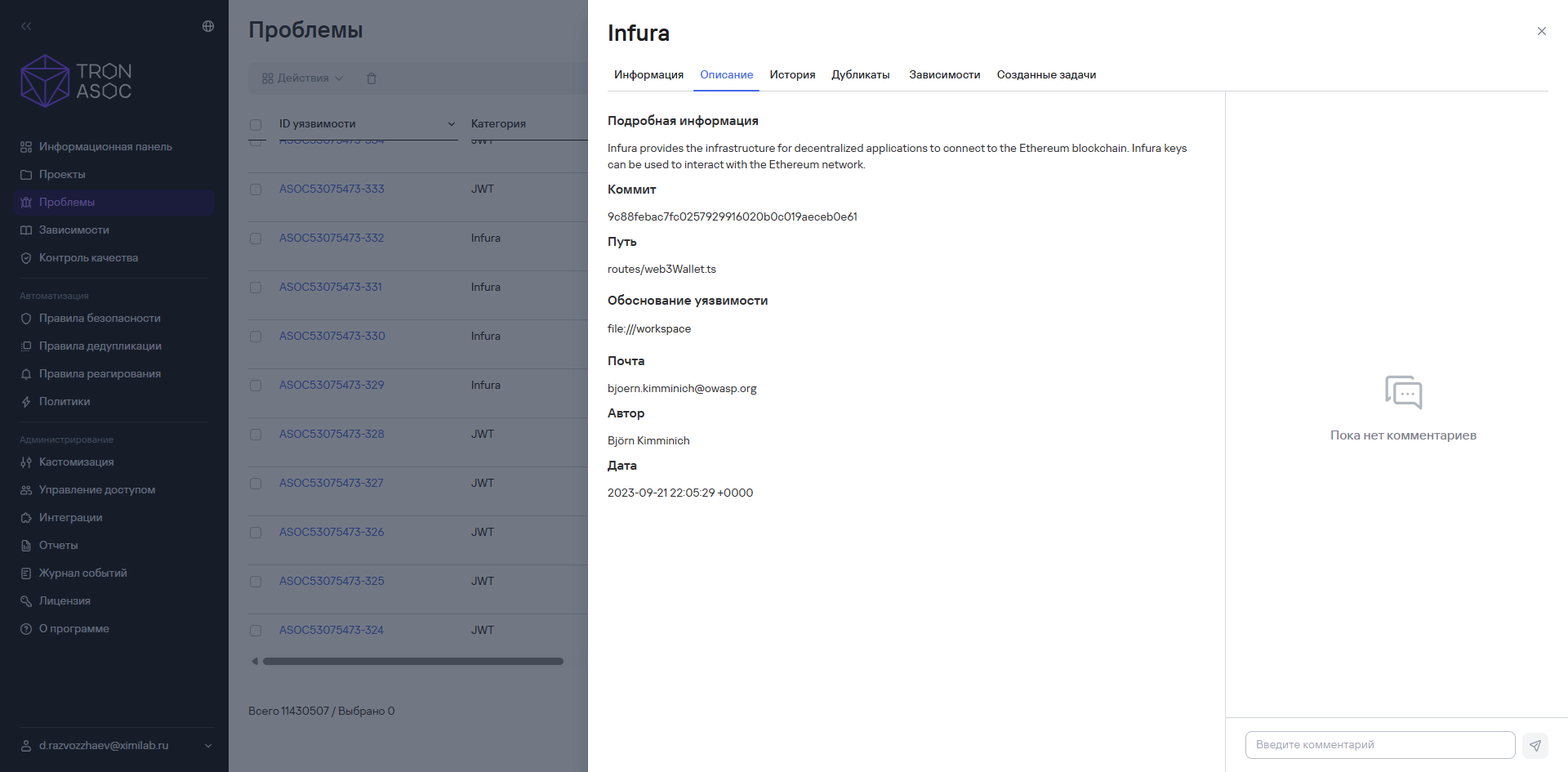Click the Контроль качества shield icon
This screenshot has width=1568, height=772.
(26, 258)
